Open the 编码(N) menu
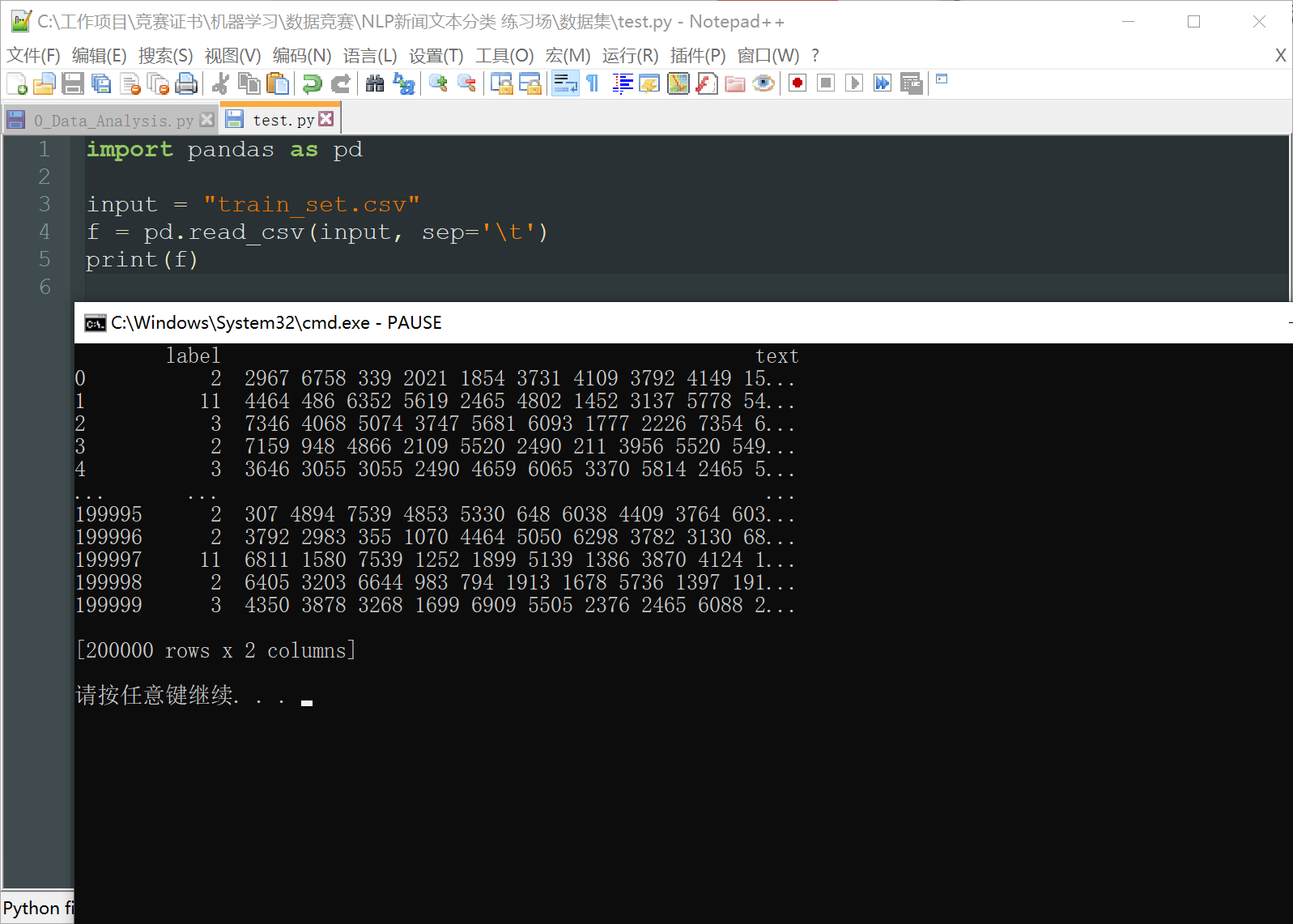The height and width of the screenshot is (924, 1293). tap(302, 55)
